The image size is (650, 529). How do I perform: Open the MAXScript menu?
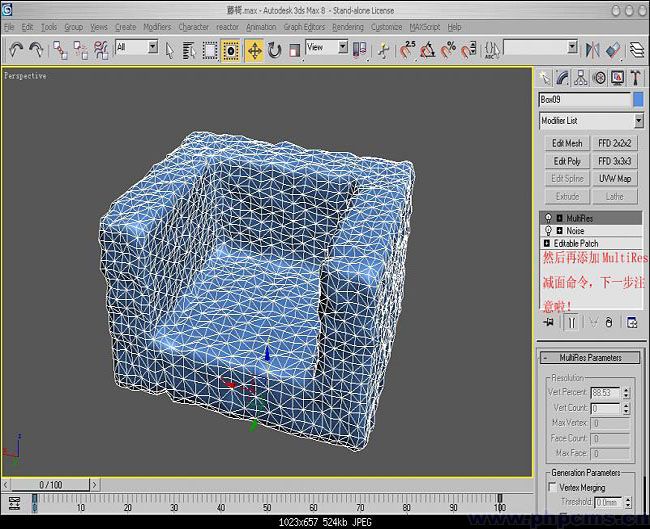pyautogui.click(x=424, y=27)
